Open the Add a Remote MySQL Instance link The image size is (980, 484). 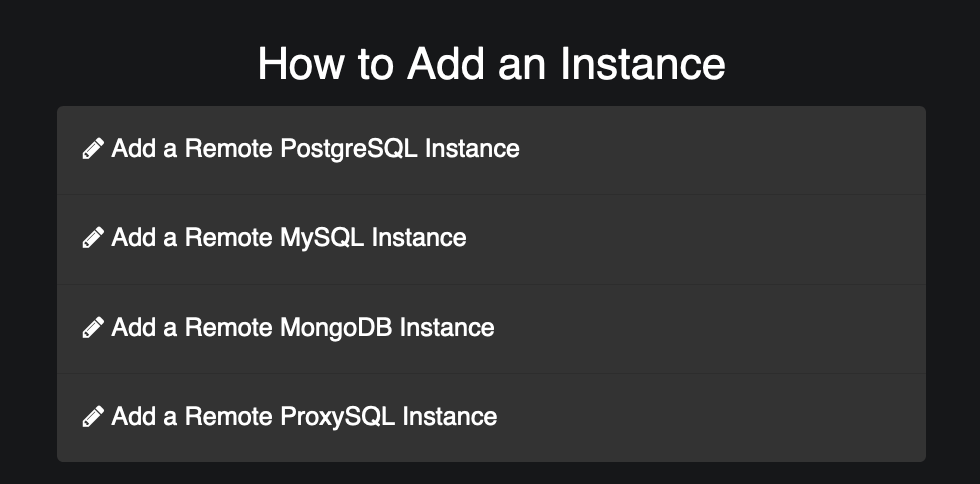[x=289, y=238]
